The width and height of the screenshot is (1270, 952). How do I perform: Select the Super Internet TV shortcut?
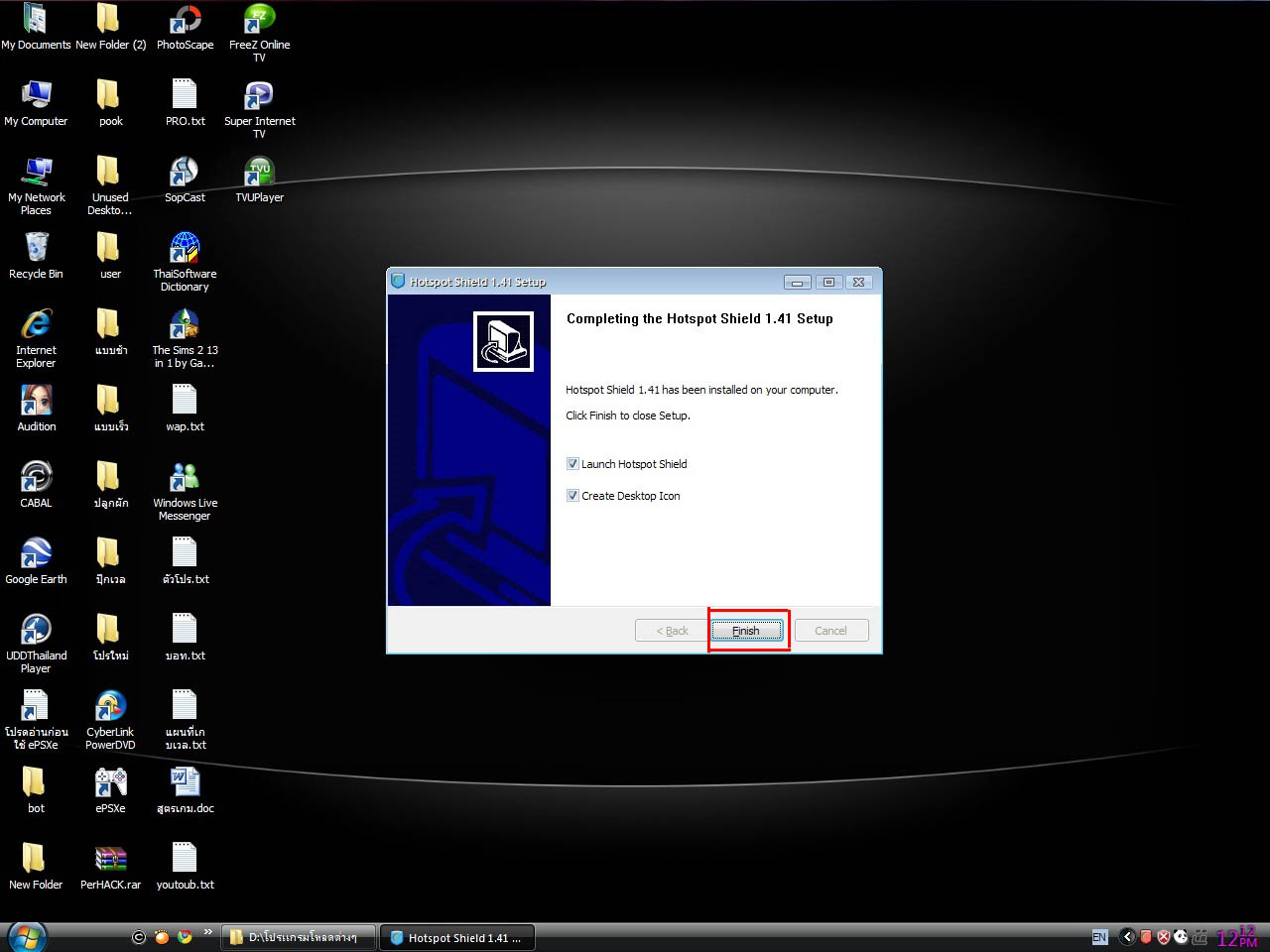[x=259, y=109]
